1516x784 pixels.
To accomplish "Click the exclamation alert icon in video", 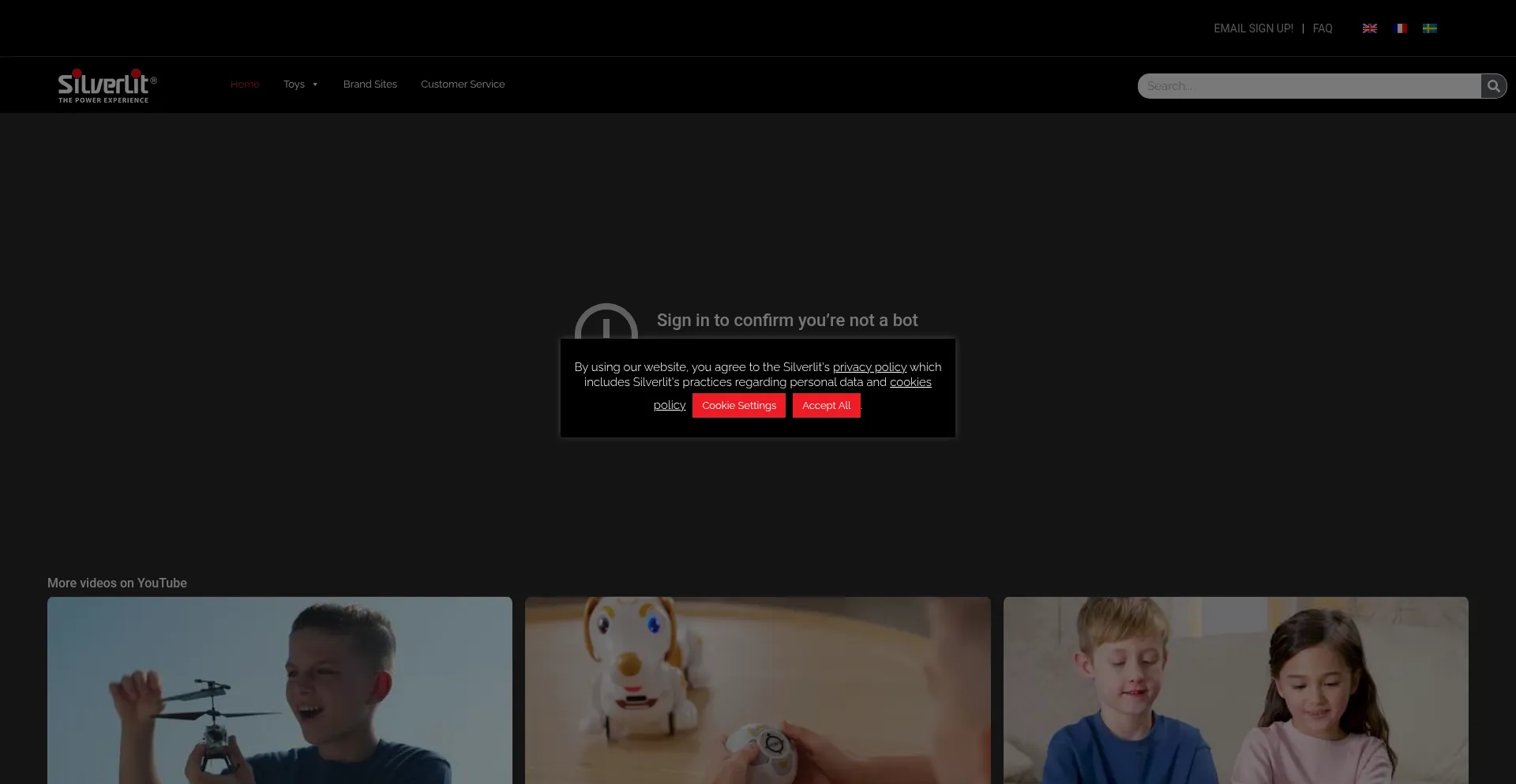I will click(x=606, y=324).
